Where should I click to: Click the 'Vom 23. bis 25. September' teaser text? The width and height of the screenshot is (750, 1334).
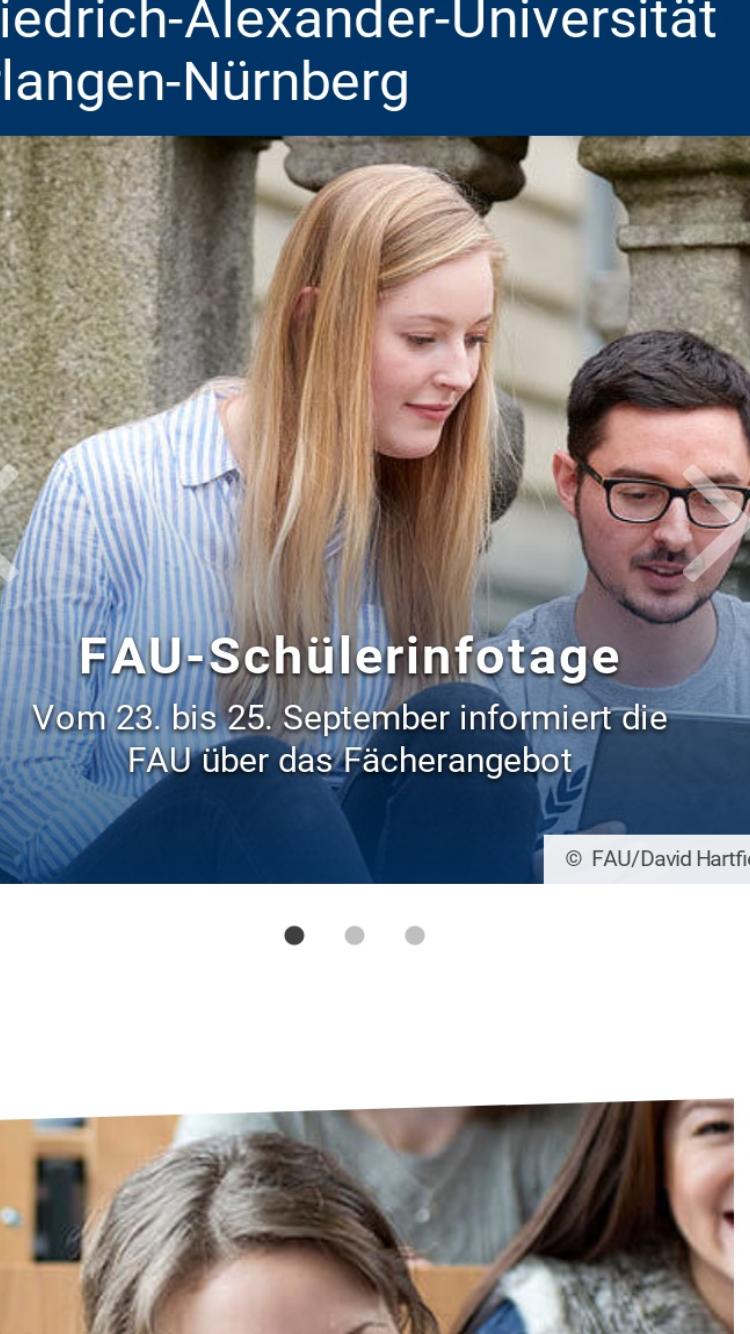(350, 739)
